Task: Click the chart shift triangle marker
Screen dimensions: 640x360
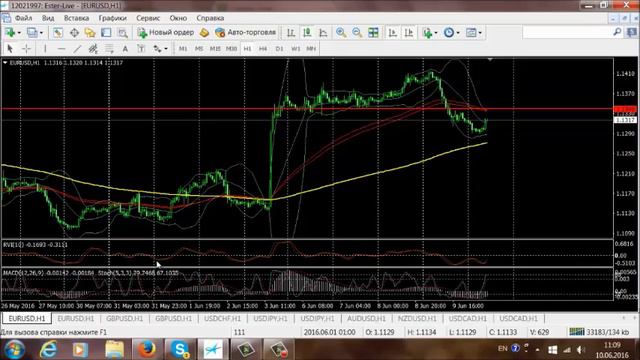Action: (x=490, y=60)
